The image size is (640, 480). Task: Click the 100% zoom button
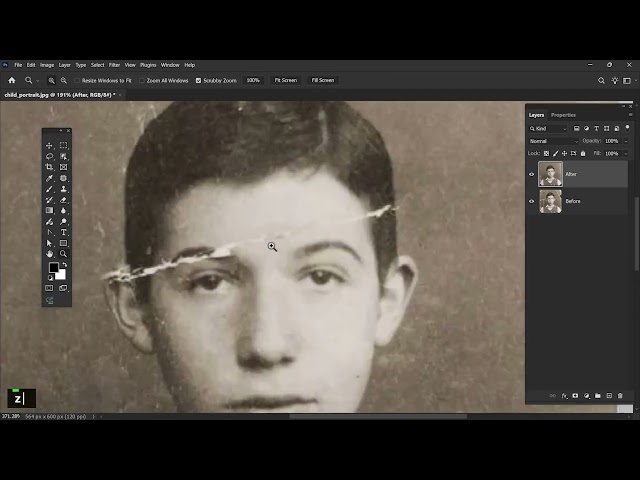(x=253, y=80)
